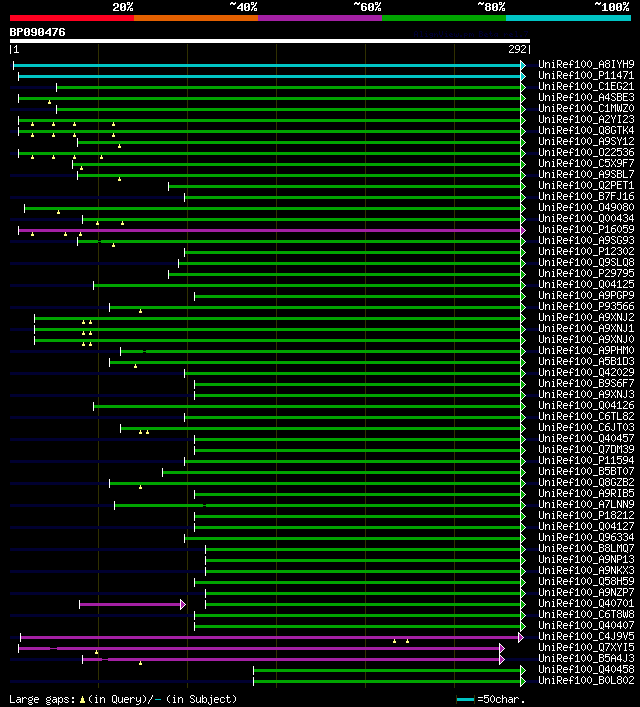The height and width of the screenshot is (707, 640).
Task: Open hit UniRef100_A9SBL7
Action: (x=586, y=174)
